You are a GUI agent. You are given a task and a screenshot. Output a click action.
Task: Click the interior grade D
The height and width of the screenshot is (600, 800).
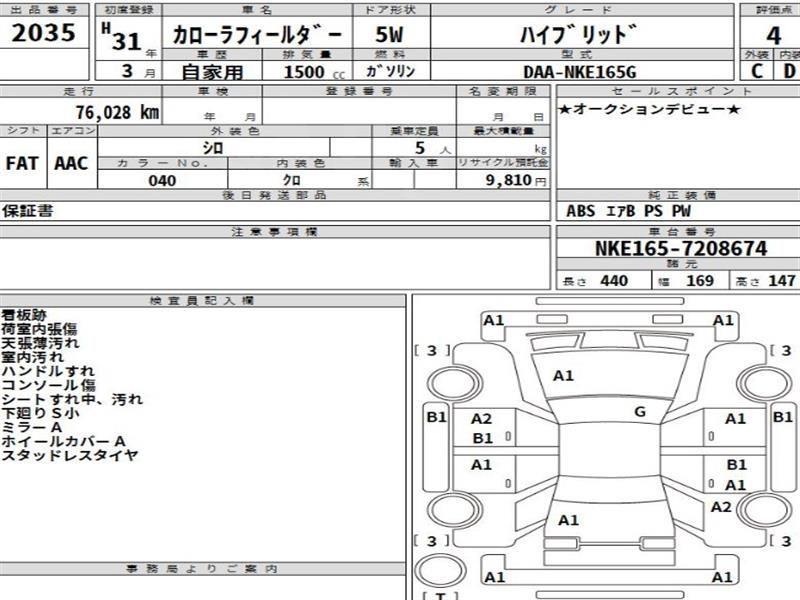pyautogui.click(x=789, y=71)
